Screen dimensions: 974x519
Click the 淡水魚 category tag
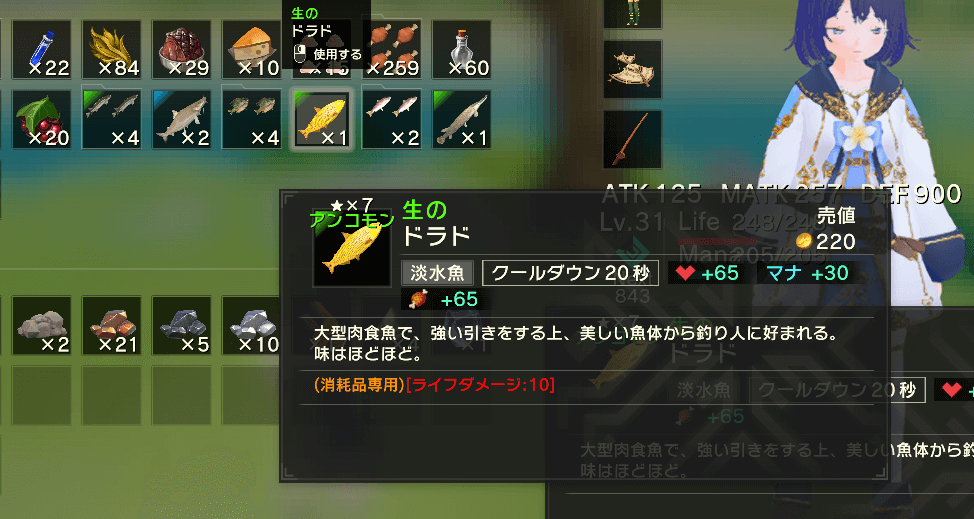(437, 273)
